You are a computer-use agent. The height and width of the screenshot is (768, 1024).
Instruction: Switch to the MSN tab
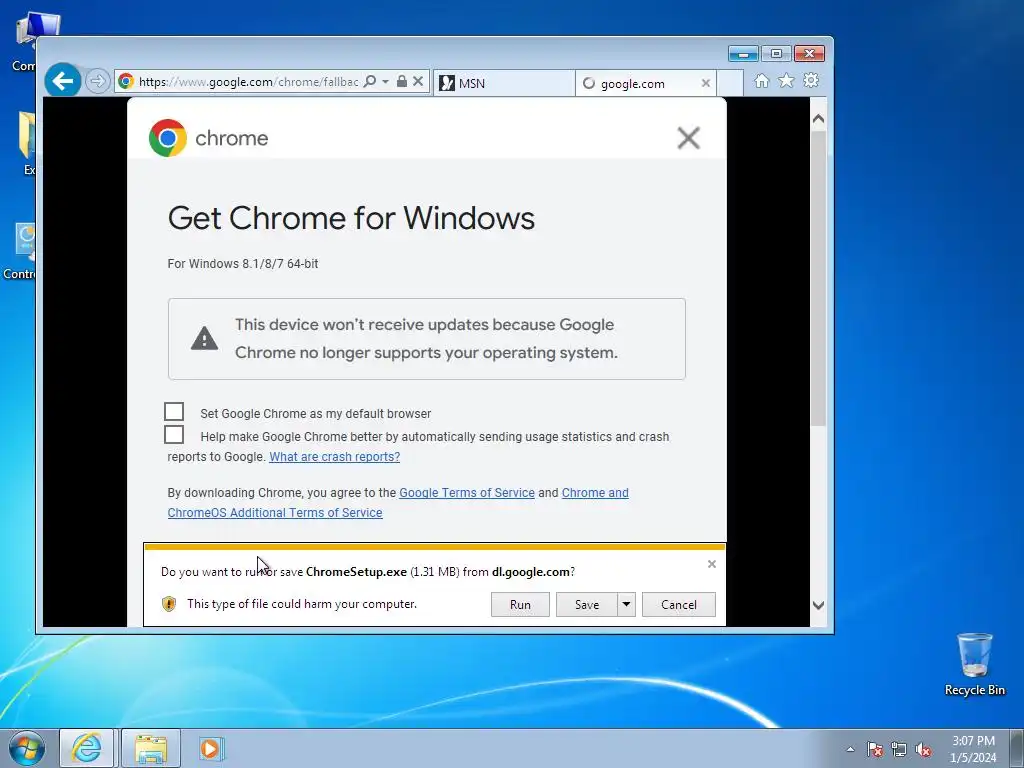pos(504,83)
